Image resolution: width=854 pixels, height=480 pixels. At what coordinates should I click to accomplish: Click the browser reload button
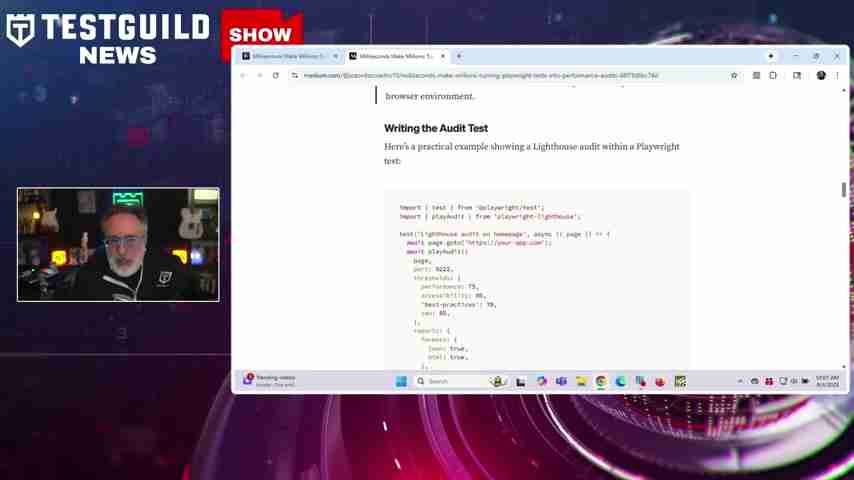(x=276, y=75)
